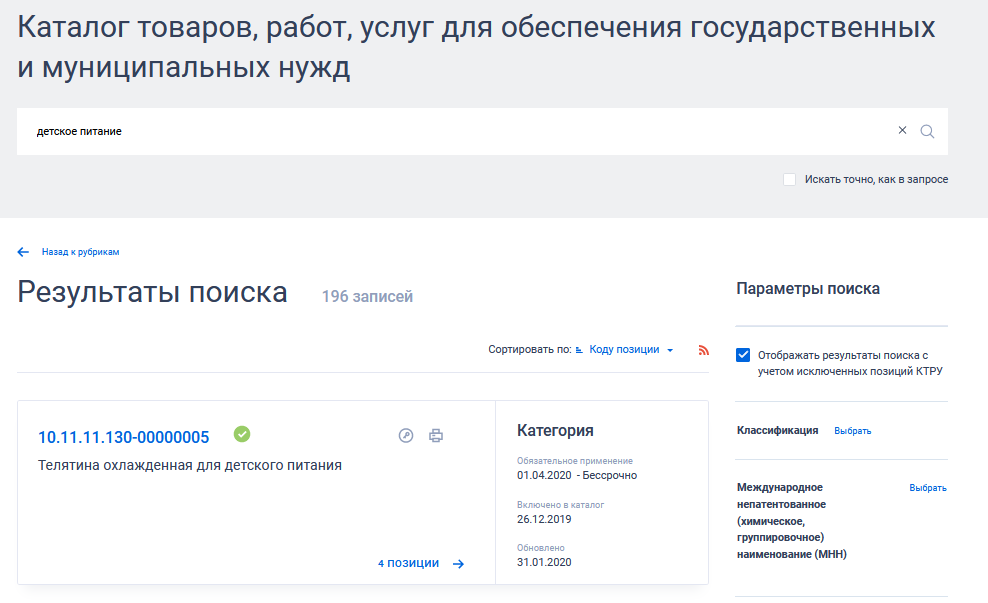This screenshot has width=988, height=603.
Task: Click the search field containing "детское питание"
Action: pos(450,131)
